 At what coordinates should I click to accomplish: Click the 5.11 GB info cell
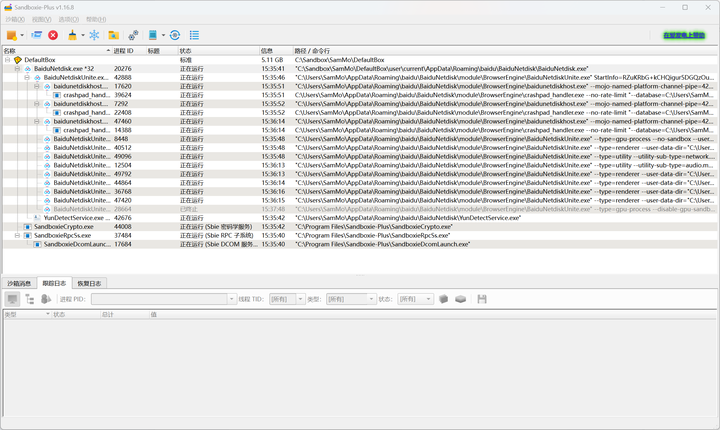click(x=272, y=60)
